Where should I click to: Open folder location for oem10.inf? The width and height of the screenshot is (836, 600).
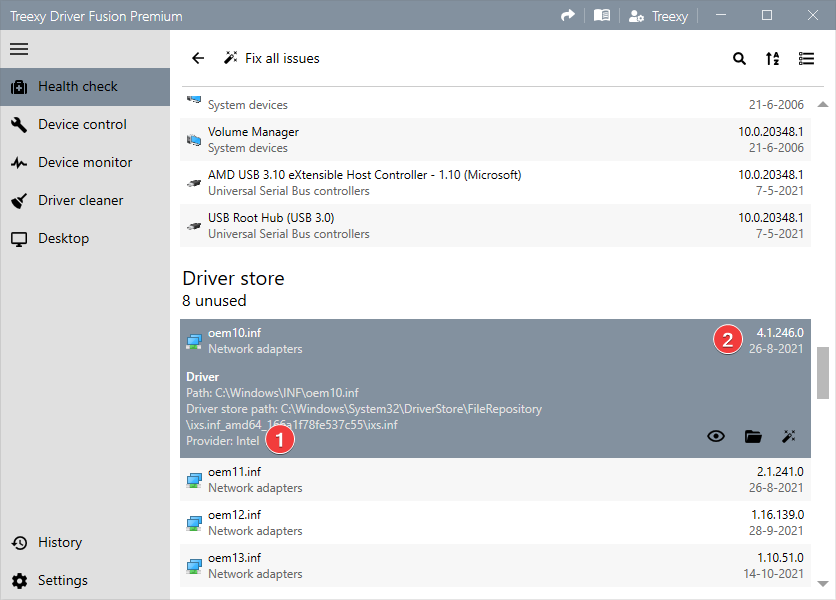[x=753, y=436]
